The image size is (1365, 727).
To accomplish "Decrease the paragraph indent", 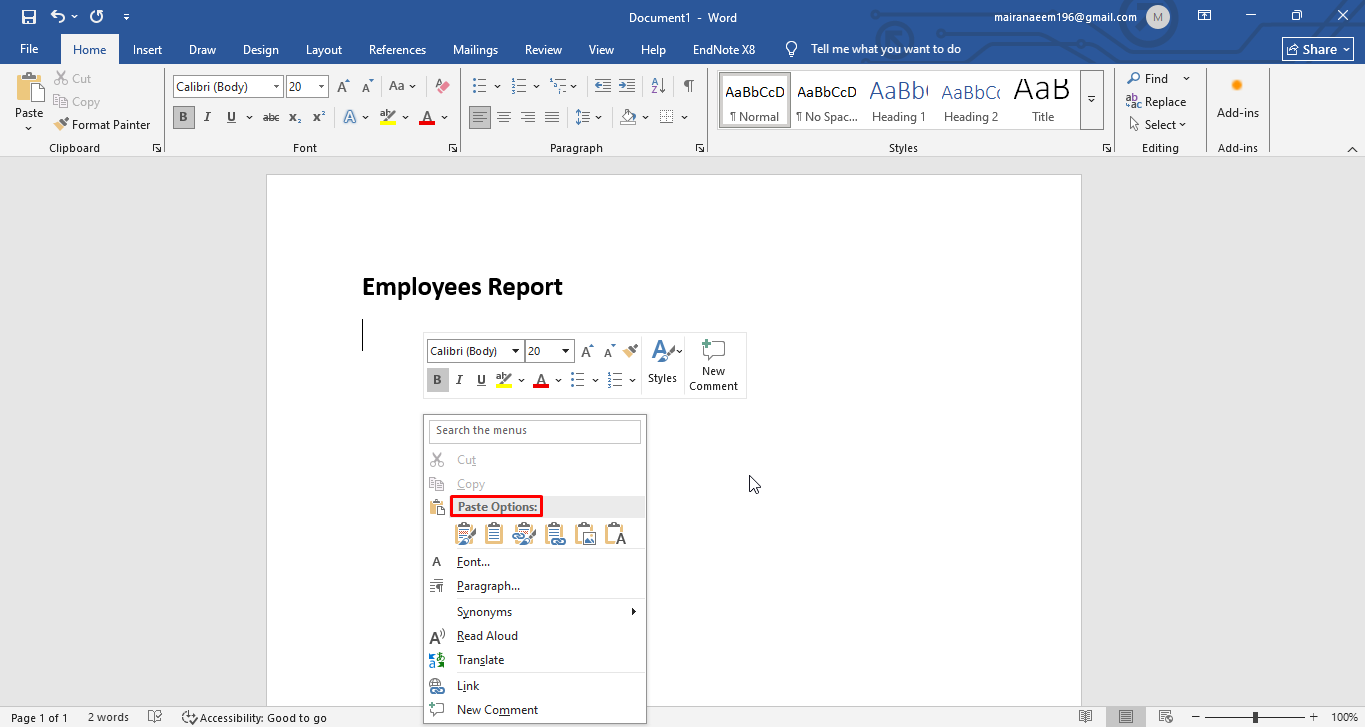I will pos(602,86).
